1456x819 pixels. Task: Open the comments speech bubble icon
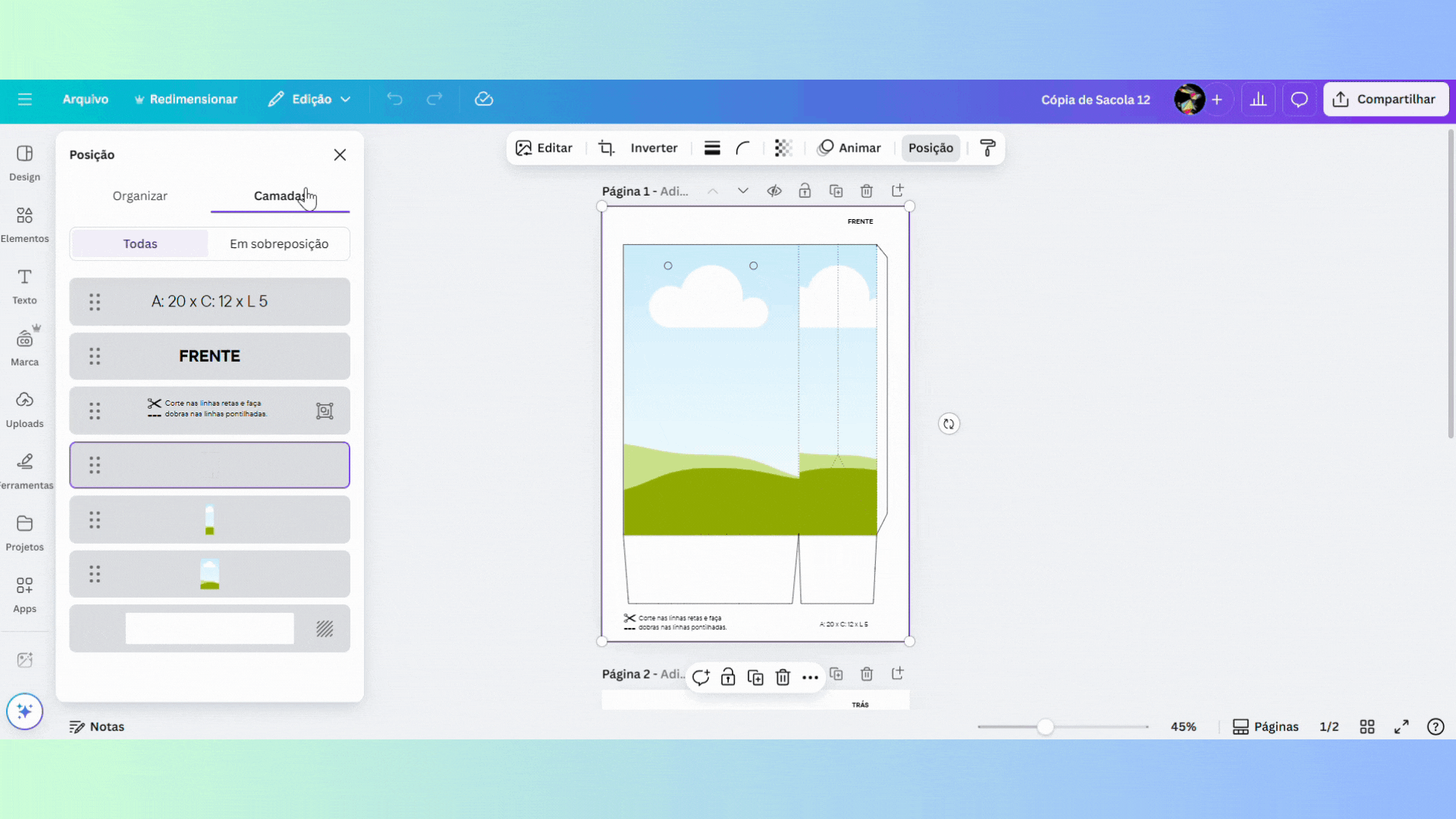point(1299,99)
